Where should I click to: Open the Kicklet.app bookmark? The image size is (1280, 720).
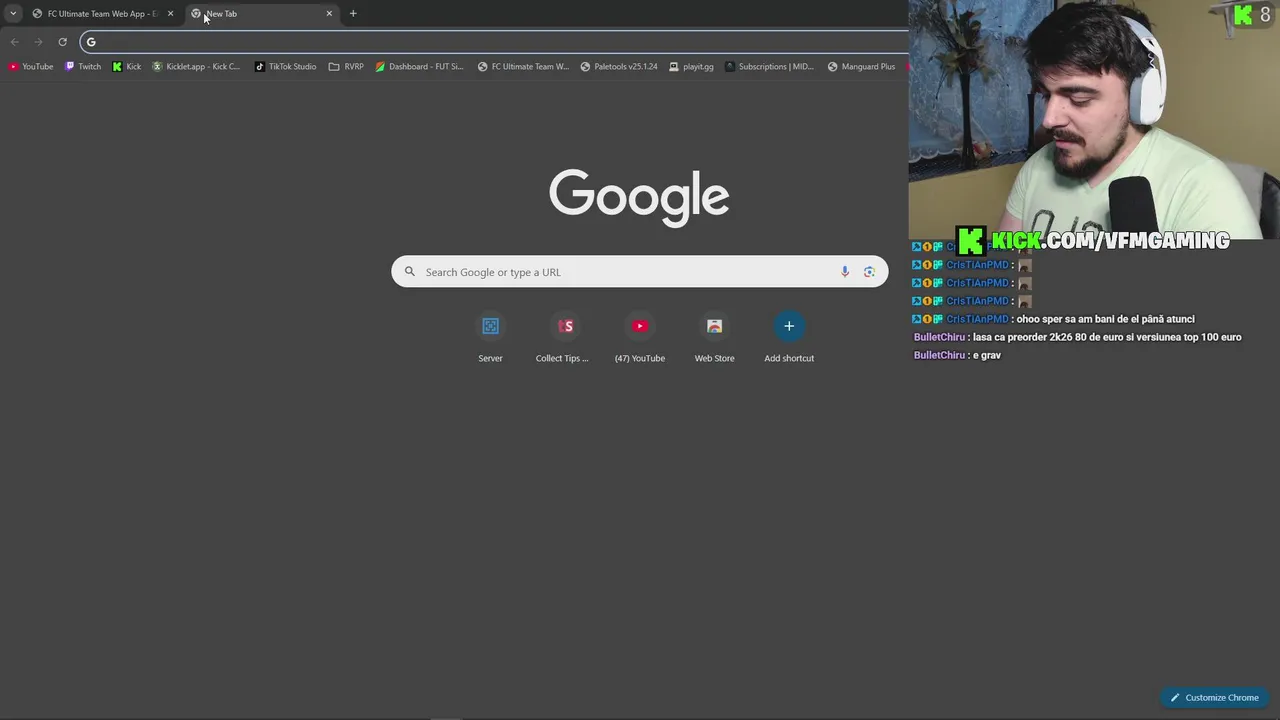(x=196, y=67)
